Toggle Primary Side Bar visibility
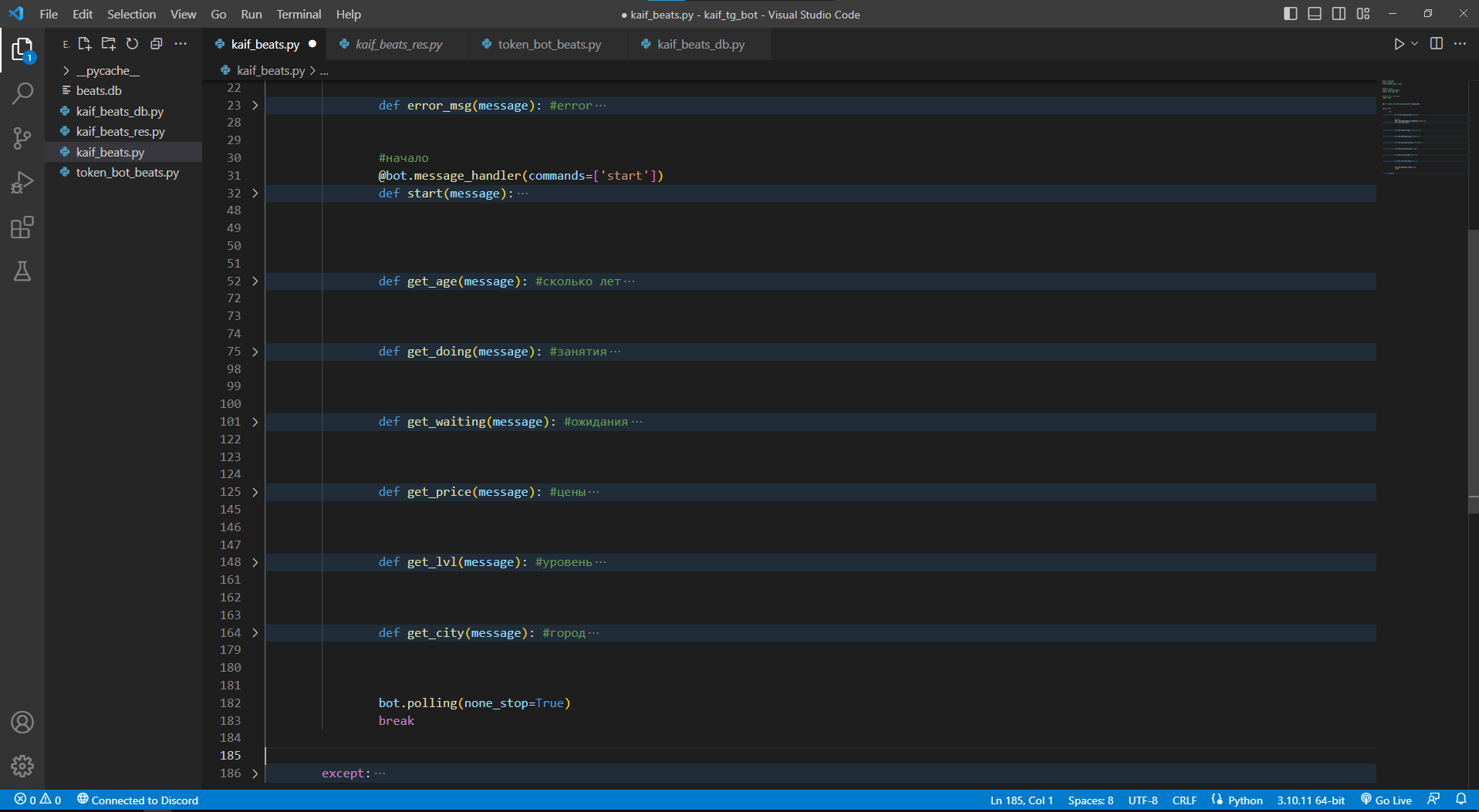This screenshot has width=1479, height=812. 1290,14
